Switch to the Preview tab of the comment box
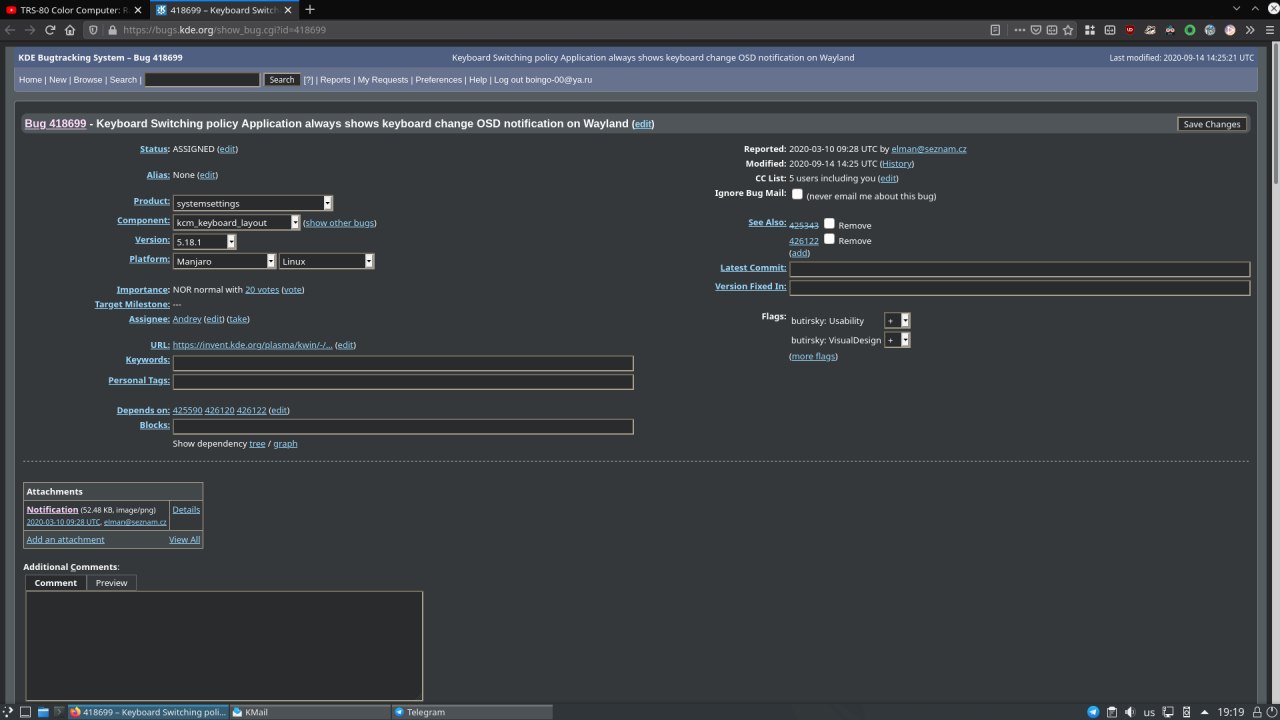The height and width of the screenshot is (720, 1280). [111, 583]
